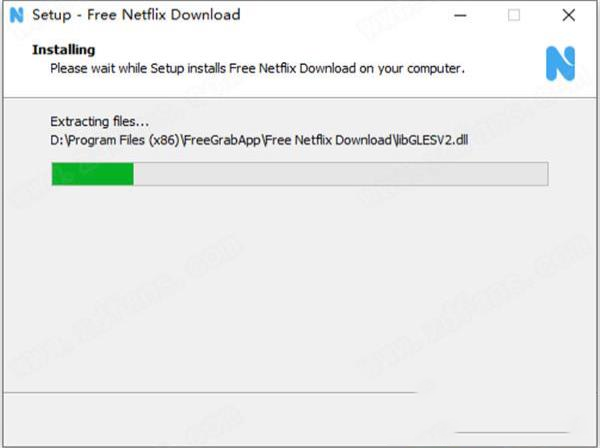
Task: Click "Program Files (x86)" in the install path
Action: [x=124, y=140]
